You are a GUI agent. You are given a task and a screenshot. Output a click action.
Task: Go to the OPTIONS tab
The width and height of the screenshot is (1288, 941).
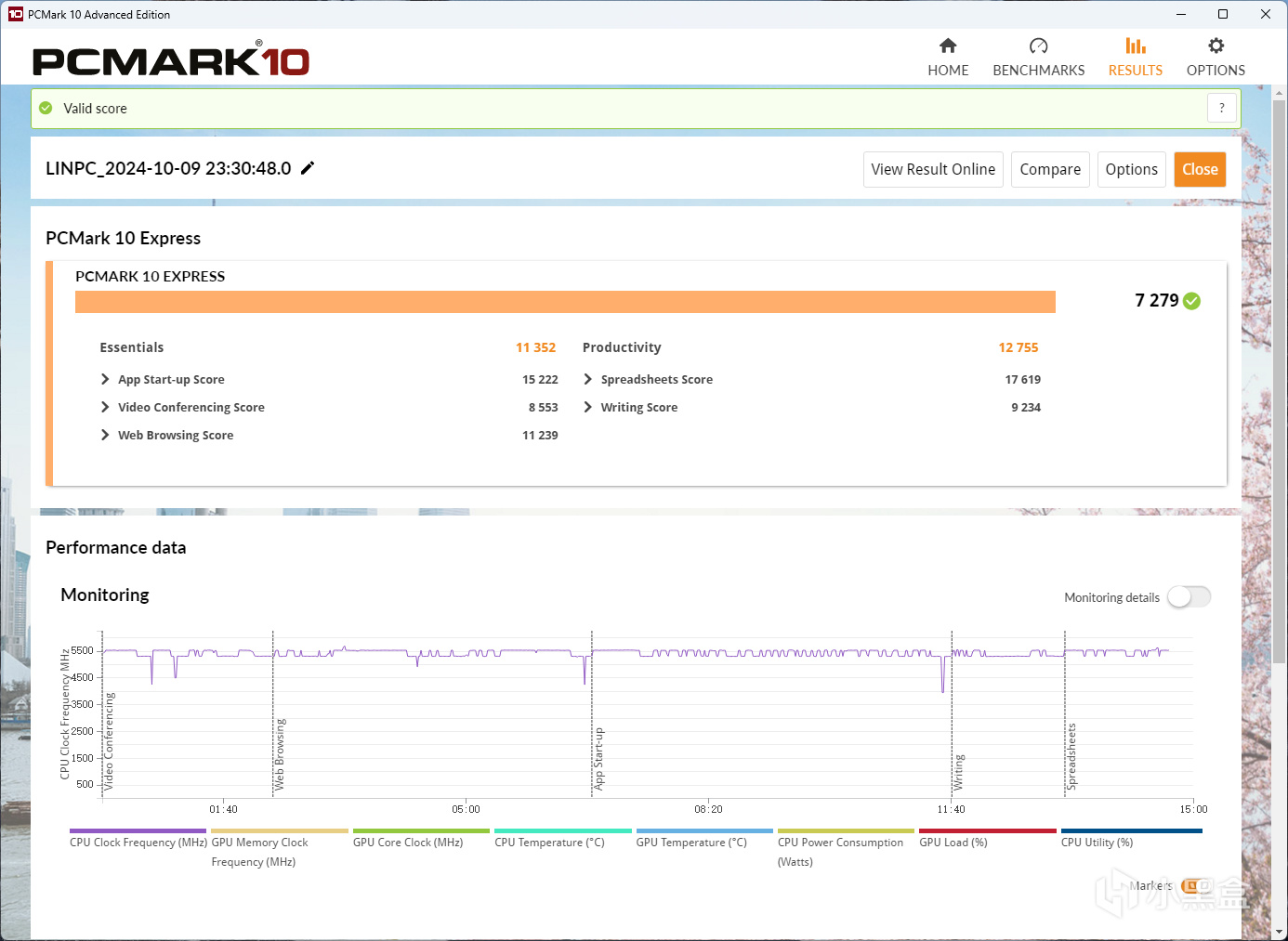click(x=1216, y=58)
